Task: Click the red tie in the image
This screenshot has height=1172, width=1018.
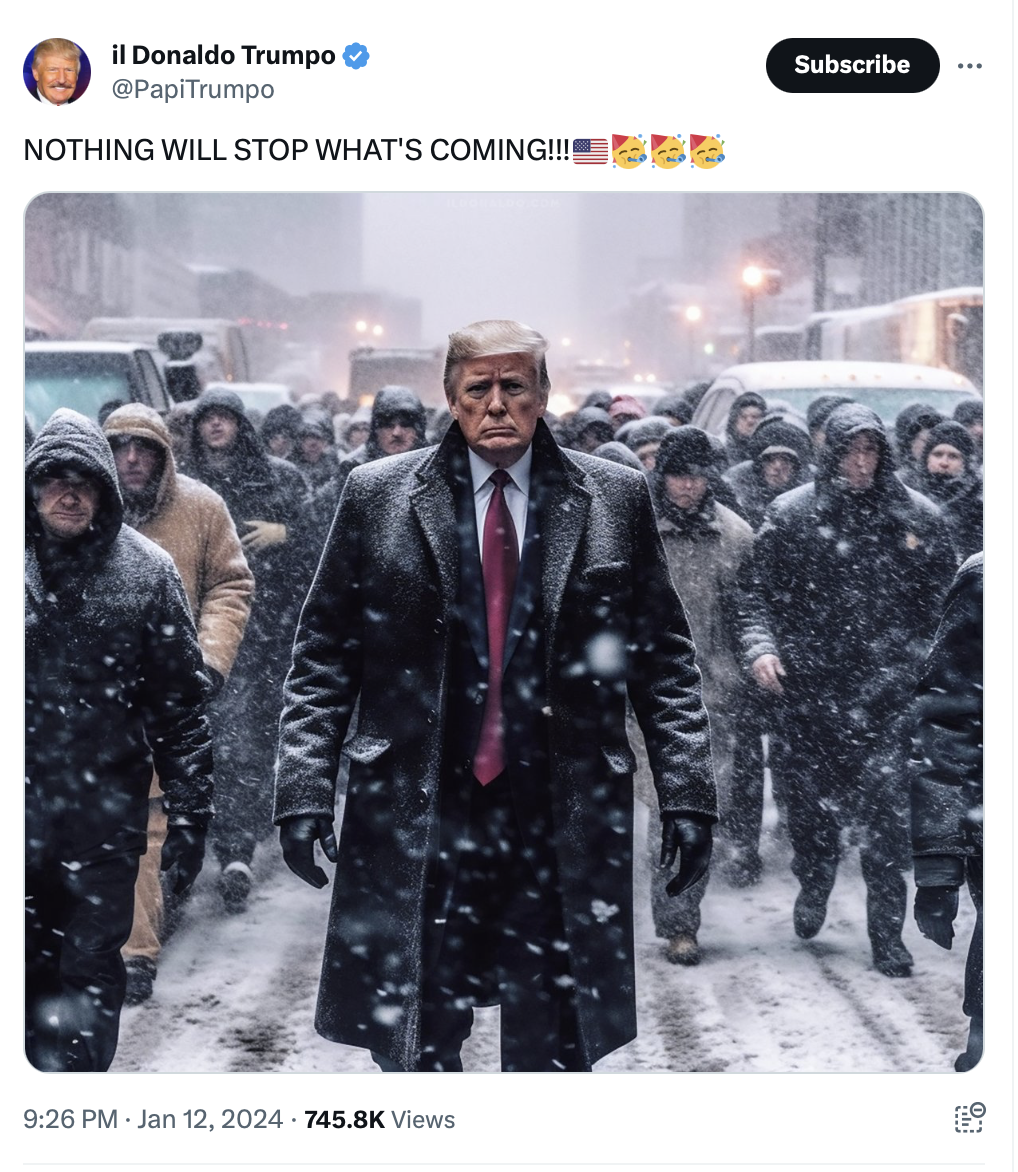Action: (496, 626)
